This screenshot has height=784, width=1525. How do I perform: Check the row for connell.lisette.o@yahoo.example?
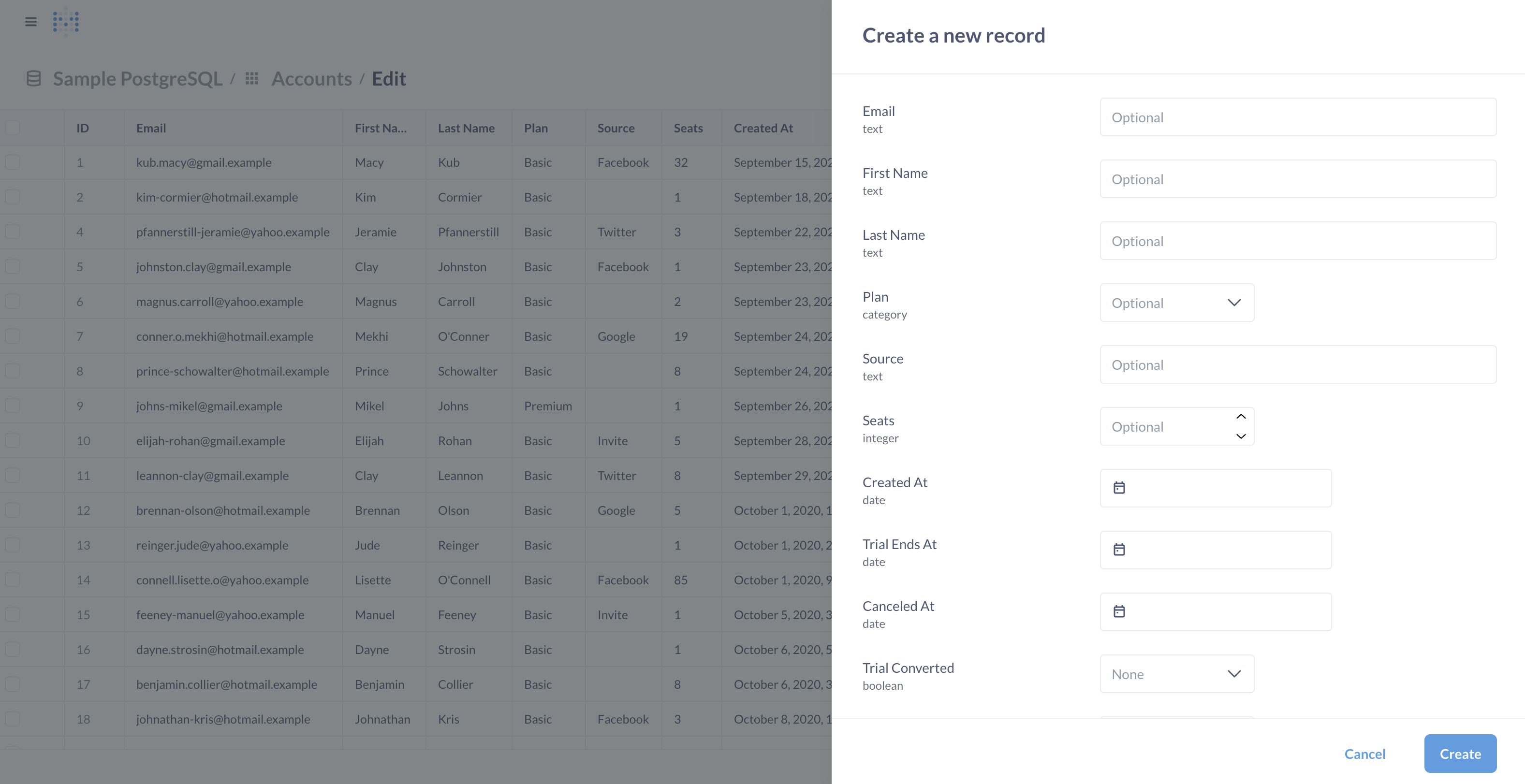click(13, 580)
